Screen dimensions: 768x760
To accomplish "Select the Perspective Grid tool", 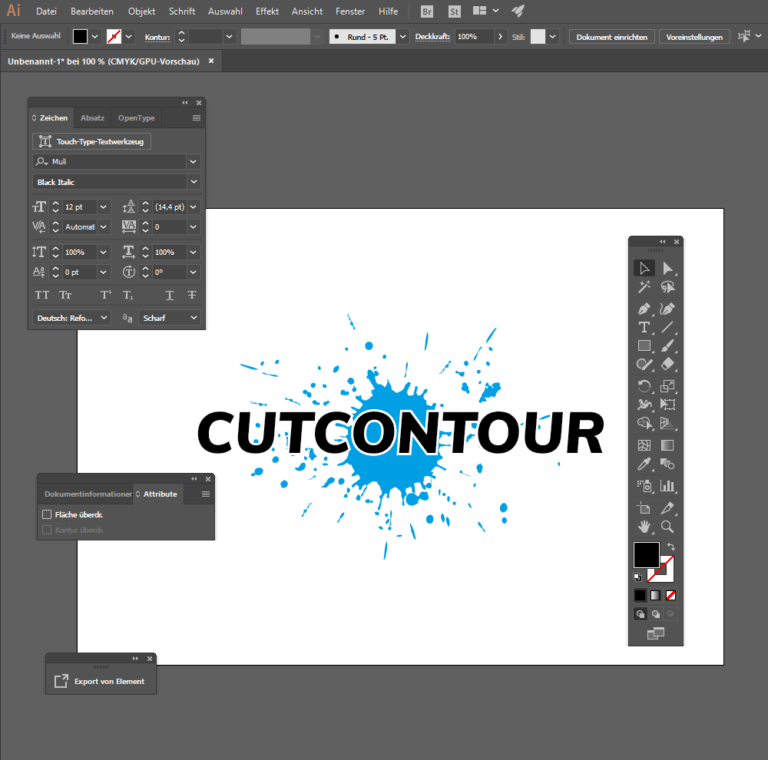I will pyautogui.click(x=667, y=423).
